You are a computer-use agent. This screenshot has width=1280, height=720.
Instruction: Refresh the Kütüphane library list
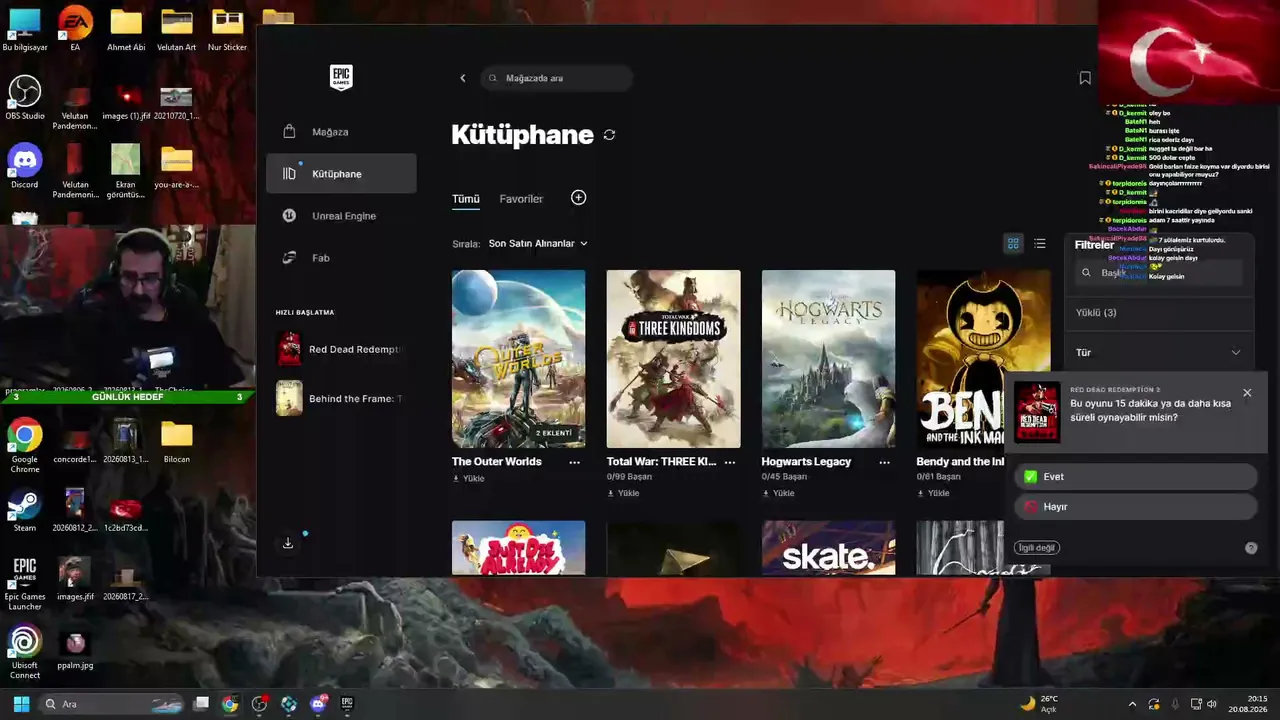[609, 135]
